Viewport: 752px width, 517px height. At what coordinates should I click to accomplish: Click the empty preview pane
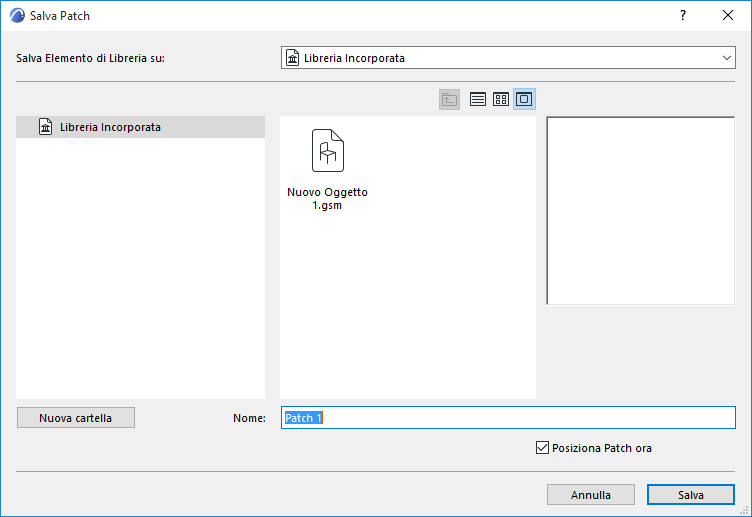click(x=641, y=211)
